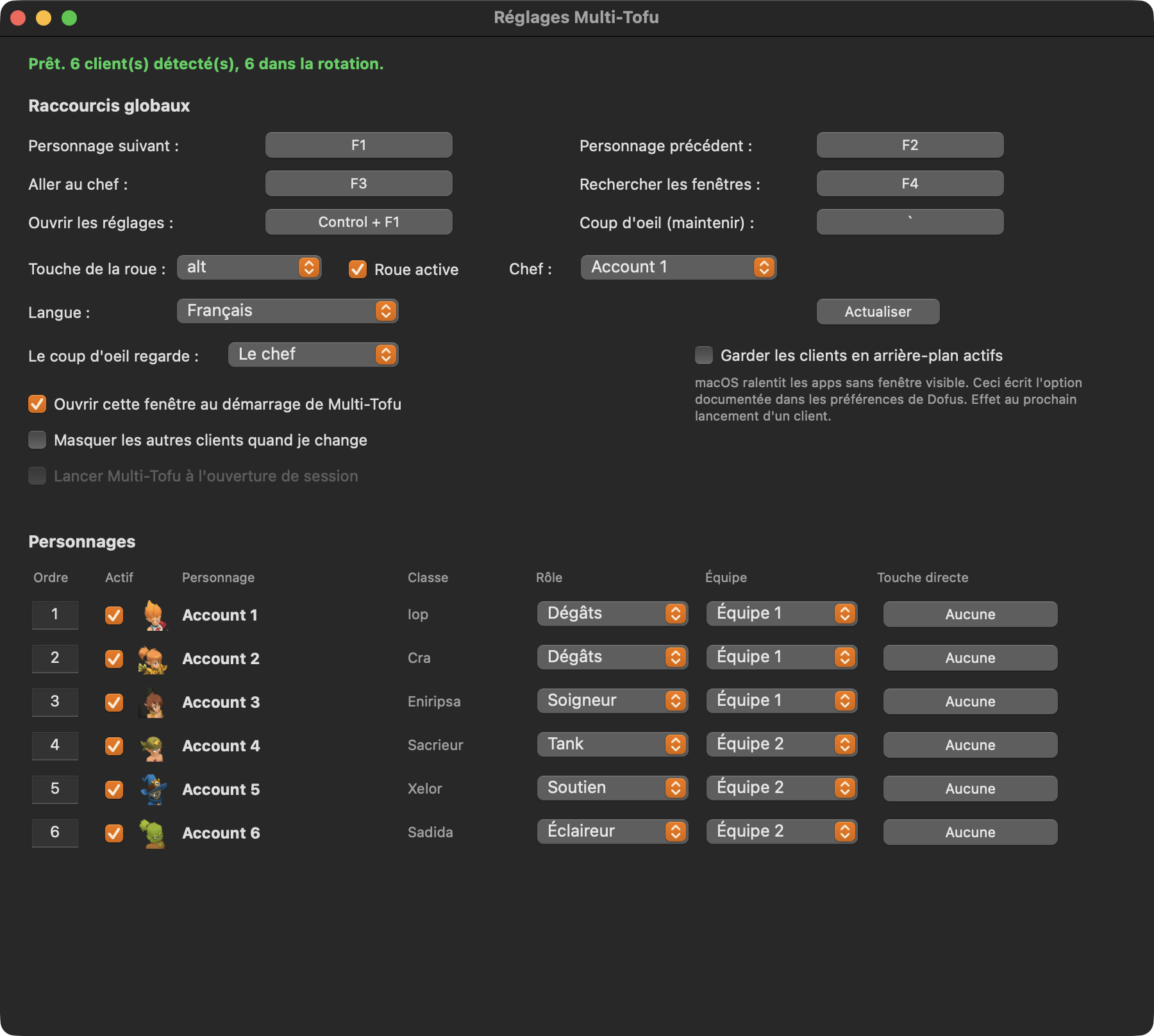1154x1036 pixels.
Task: Toggle the Roue active checkbox
Action: 358,269
